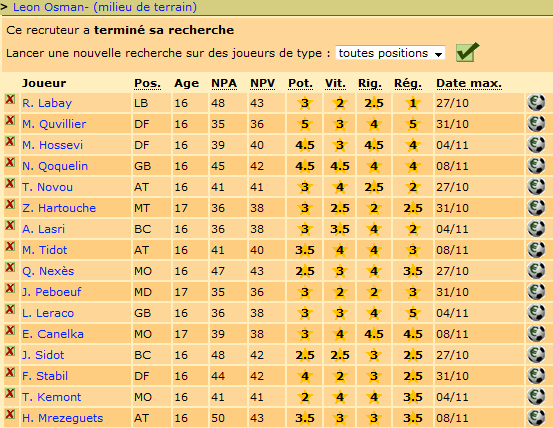Open euro ball icon for Q. Nexès

[536, 270]
